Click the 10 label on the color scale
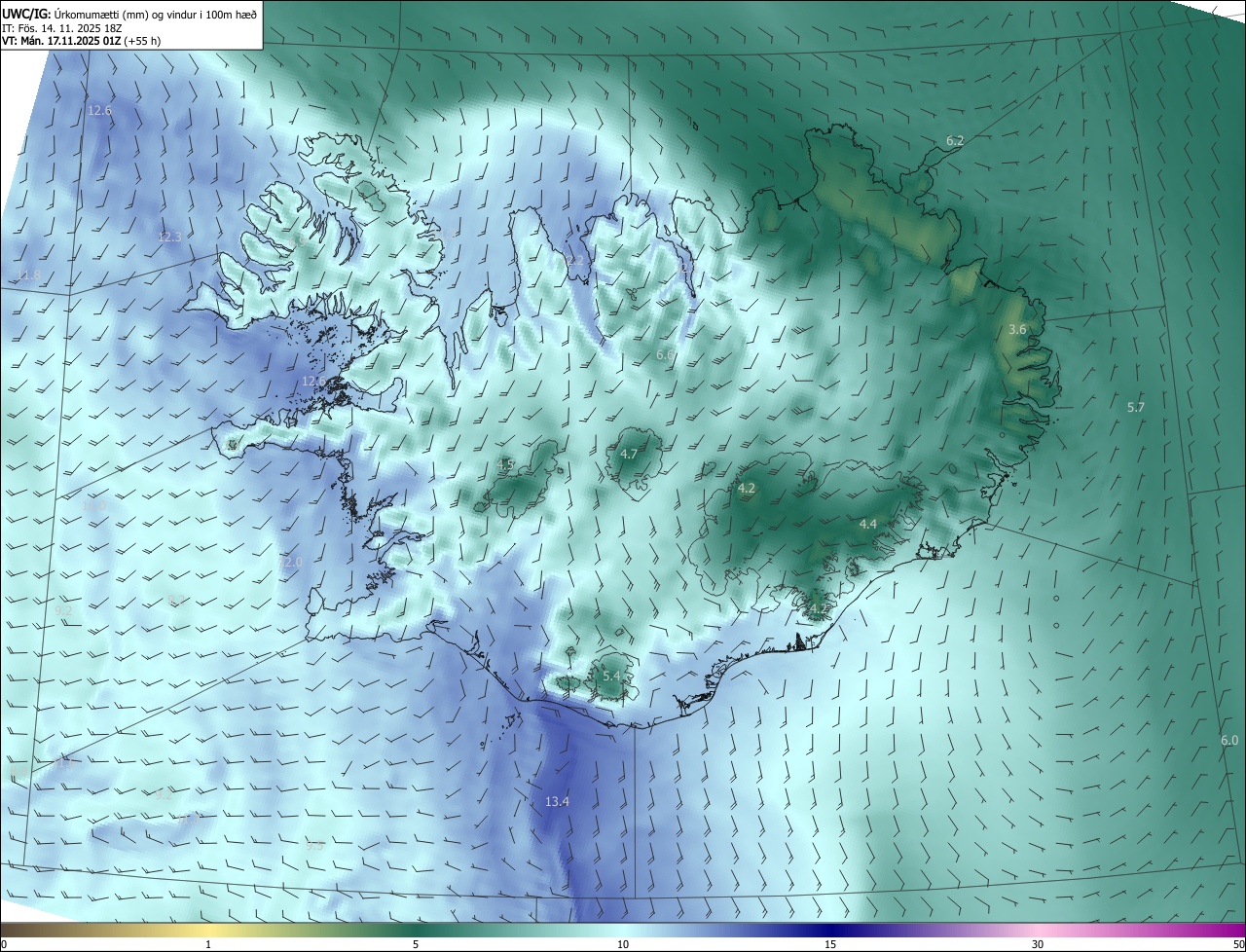Screen dimensions: 1246x952 [x=623, y=944]
